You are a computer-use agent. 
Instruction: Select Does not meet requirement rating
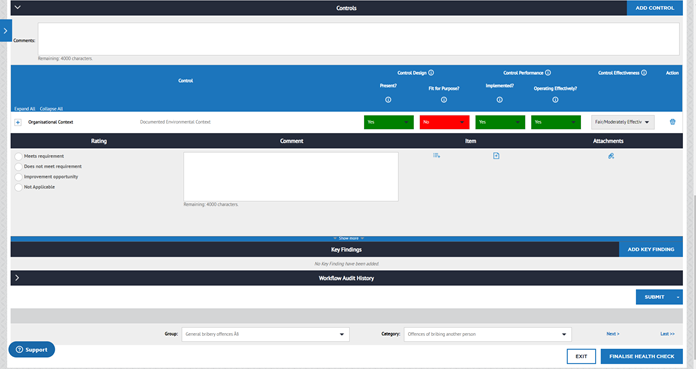pyautogui.click(x=18, y=167)
